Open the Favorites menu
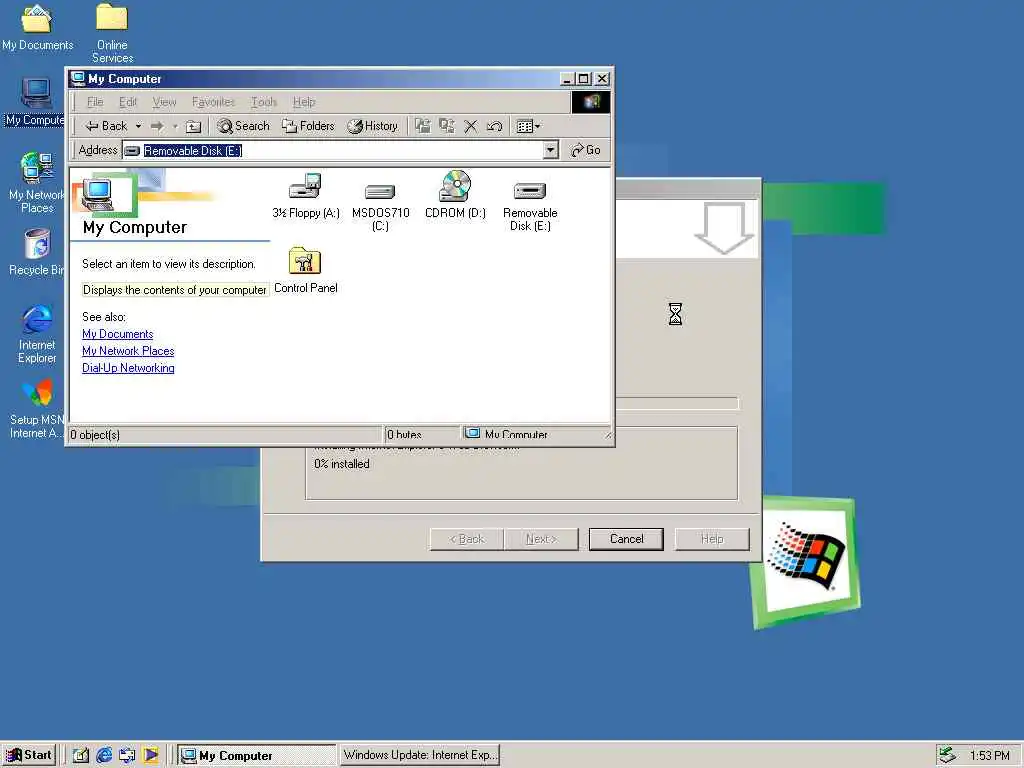The width and height of the screenshot is (1024, 768). [213, 102]
